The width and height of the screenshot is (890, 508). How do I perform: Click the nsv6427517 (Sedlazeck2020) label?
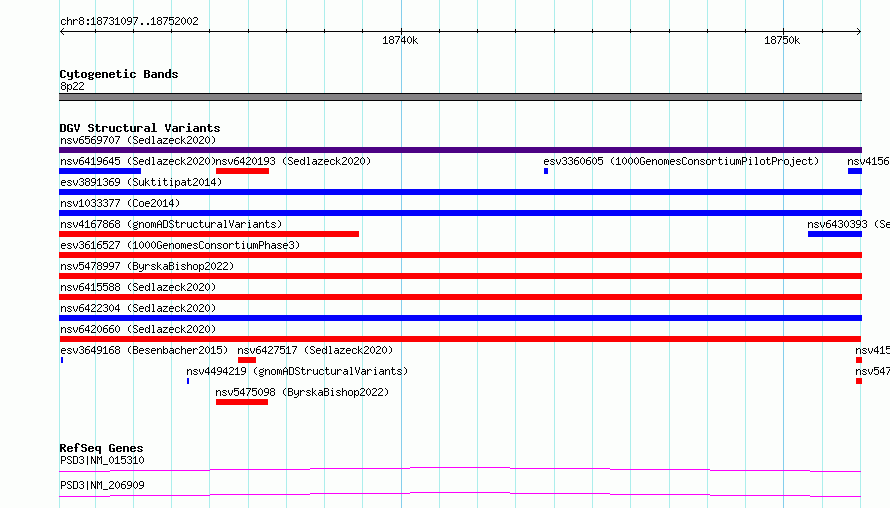click(x=315, y=350)
